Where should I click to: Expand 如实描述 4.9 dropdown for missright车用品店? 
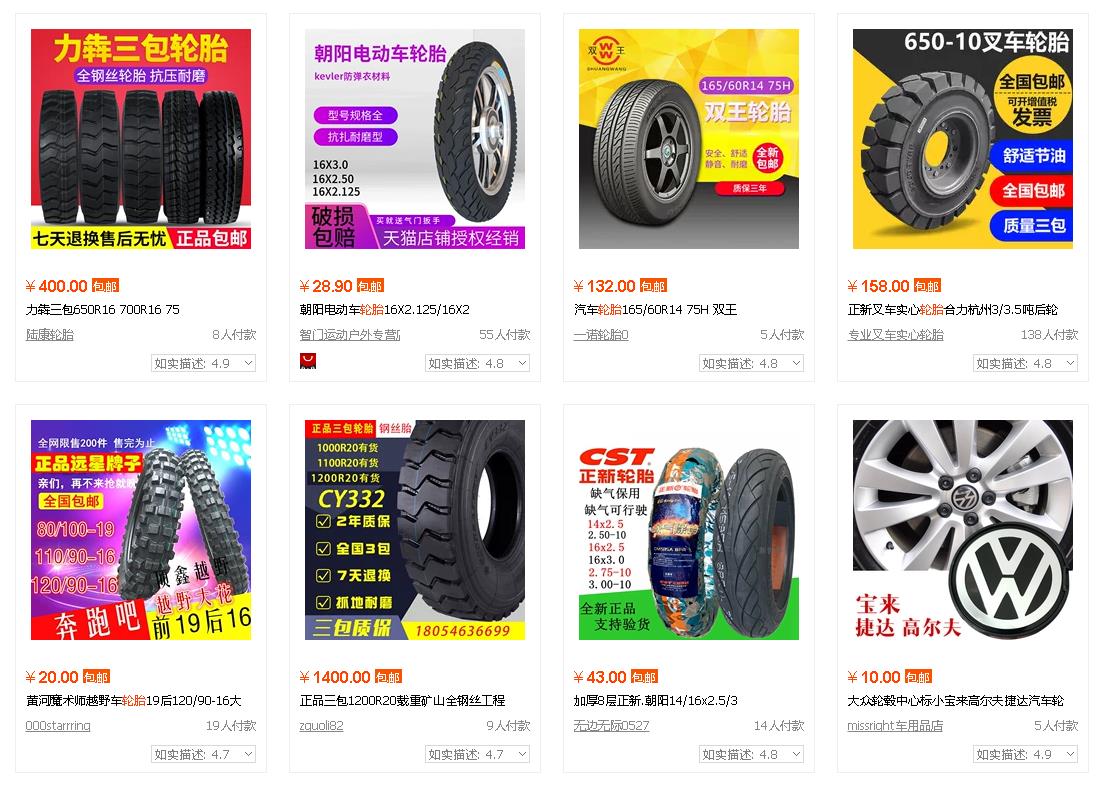pos(1025,754)
